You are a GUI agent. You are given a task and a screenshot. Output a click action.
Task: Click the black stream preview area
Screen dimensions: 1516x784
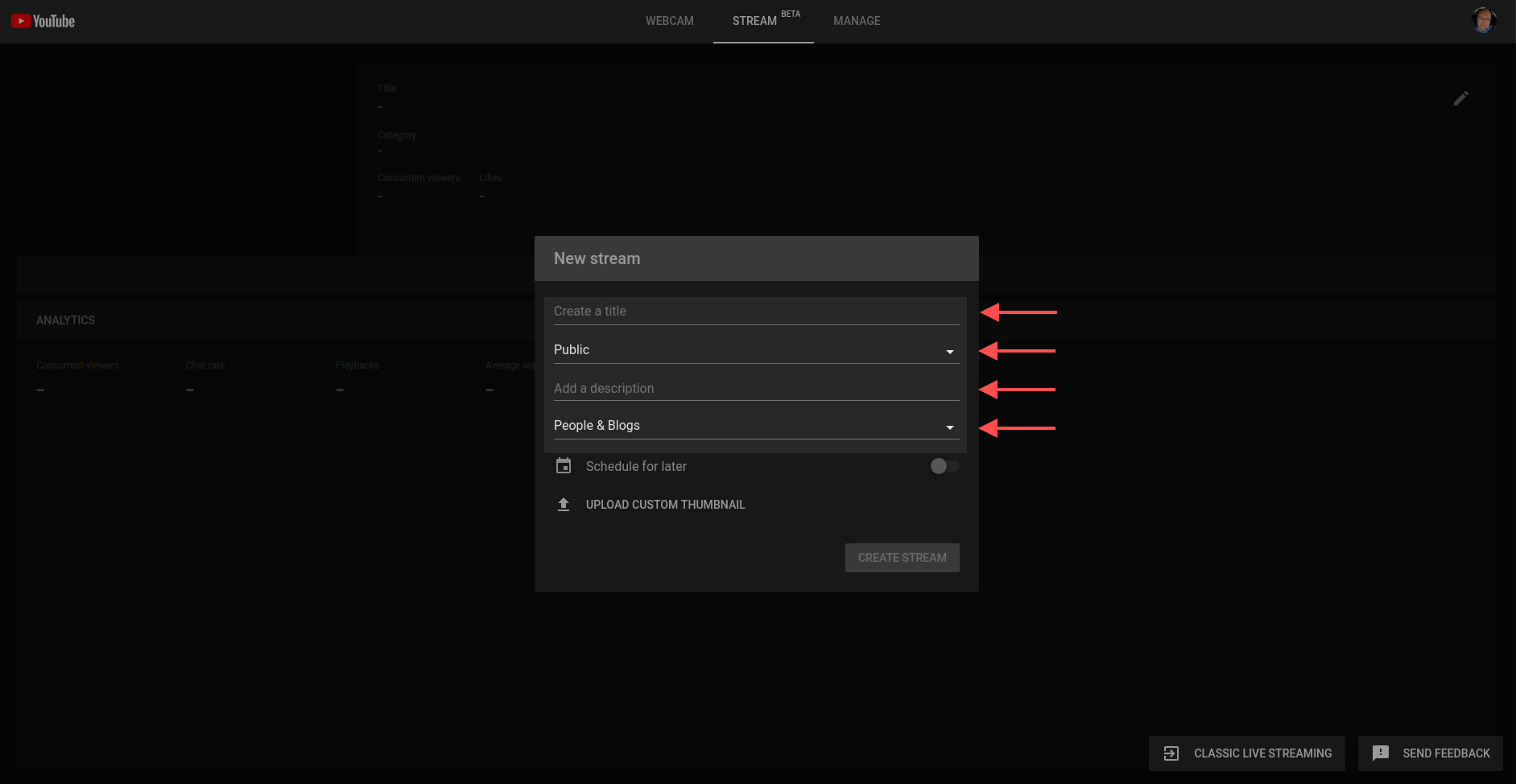pyautogui.click(x=187, y=159)
